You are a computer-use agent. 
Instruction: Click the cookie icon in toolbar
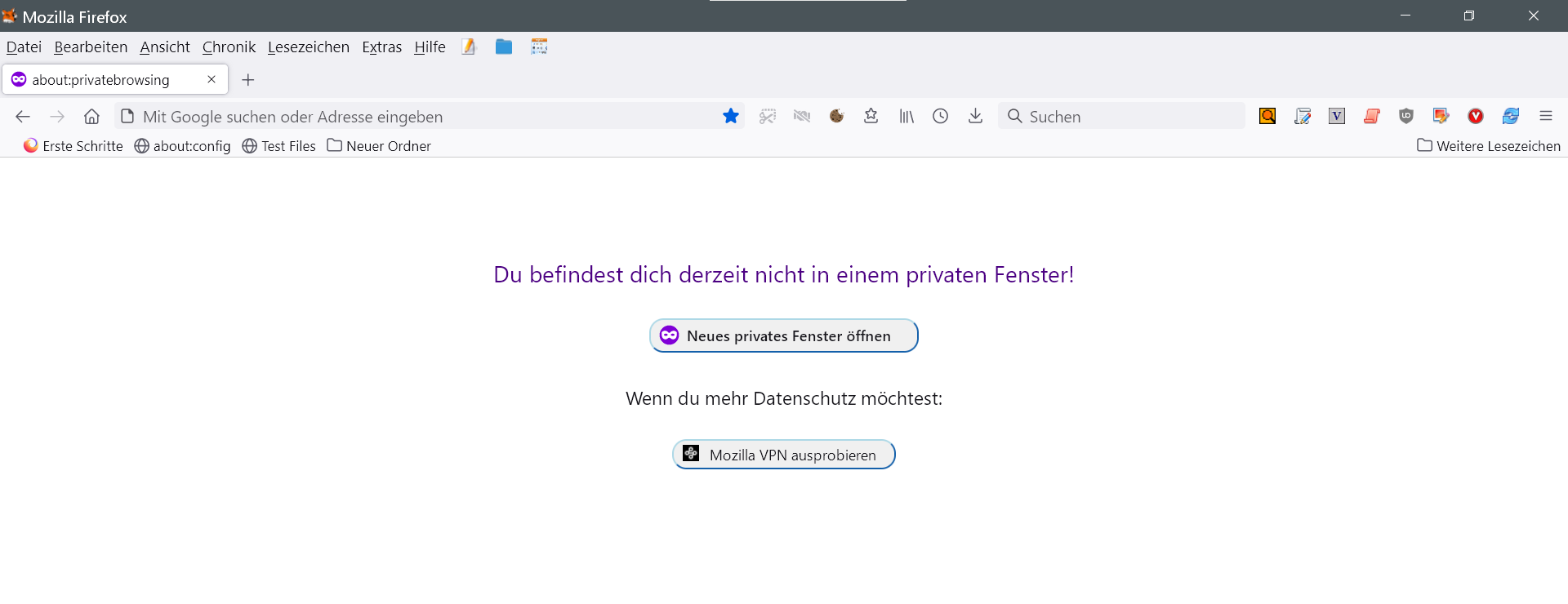point(836,116)
